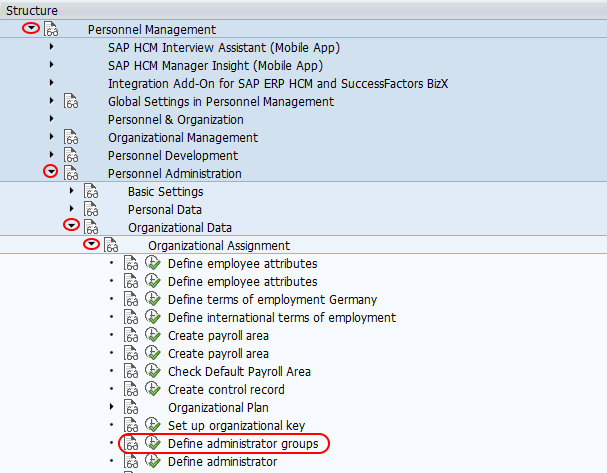Screen dimensions: 607x473
Task: Select Create control record text
Action: coord(226,390)
